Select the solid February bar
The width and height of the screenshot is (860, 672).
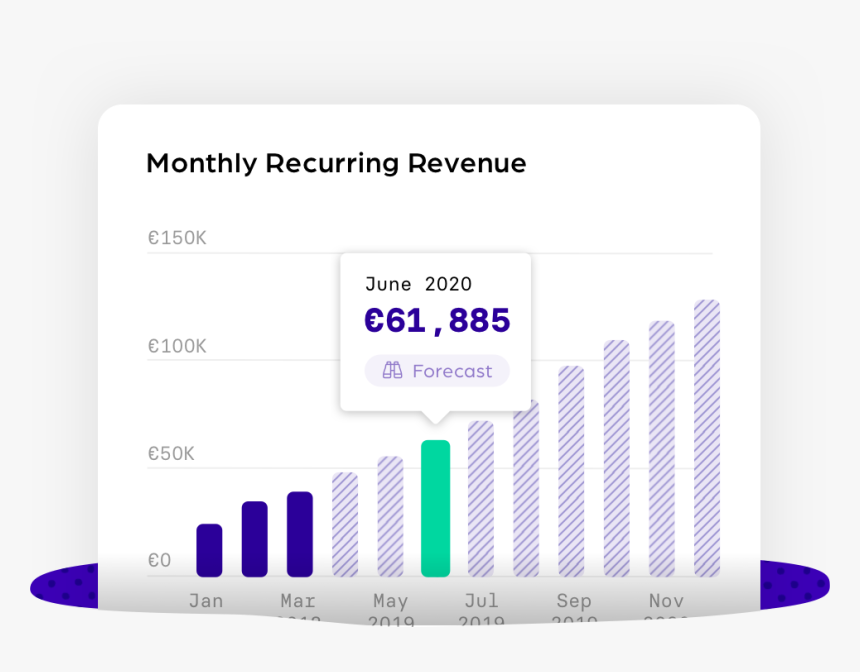(x=254, y=539)
